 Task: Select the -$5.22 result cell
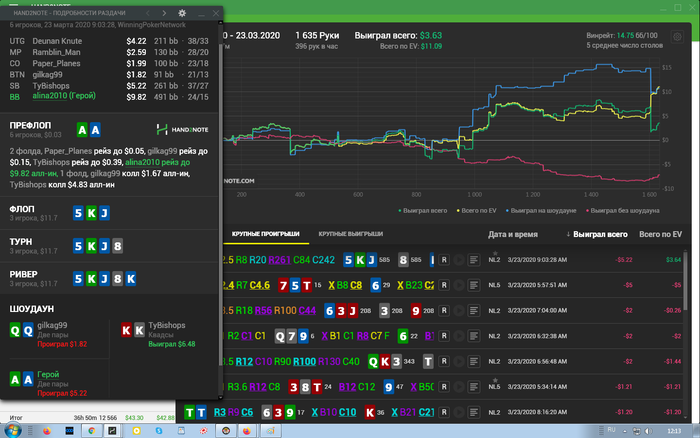click(x=624, y=260)
